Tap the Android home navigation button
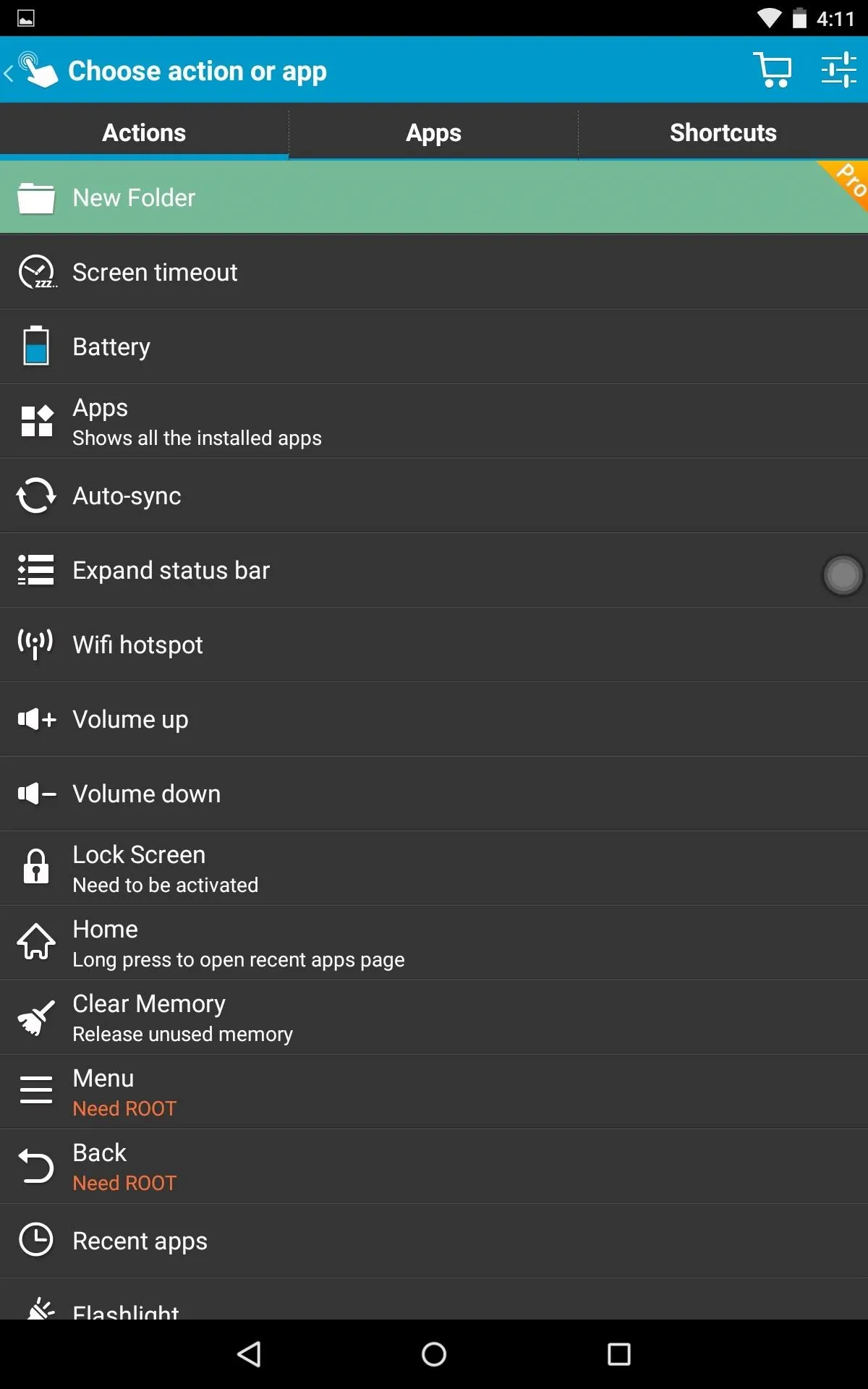Viewport: 868px width, 1389px height. point(434,1354)
